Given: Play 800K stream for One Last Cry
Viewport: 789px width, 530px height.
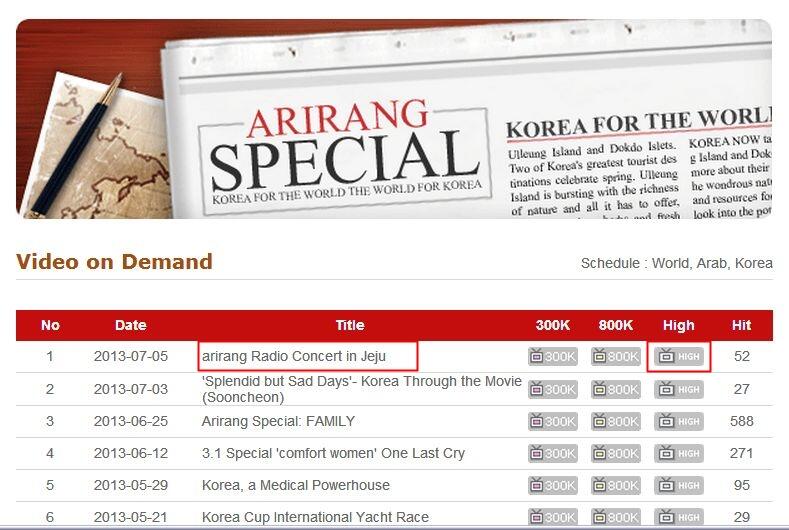Looking at the screenshot, I should 615,453.
